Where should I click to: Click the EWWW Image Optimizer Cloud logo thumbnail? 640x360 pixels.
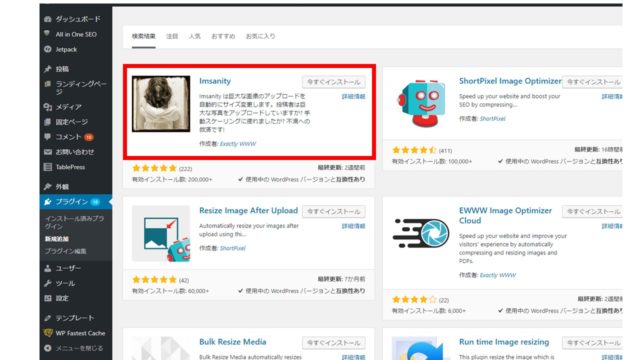coord(421,233)
